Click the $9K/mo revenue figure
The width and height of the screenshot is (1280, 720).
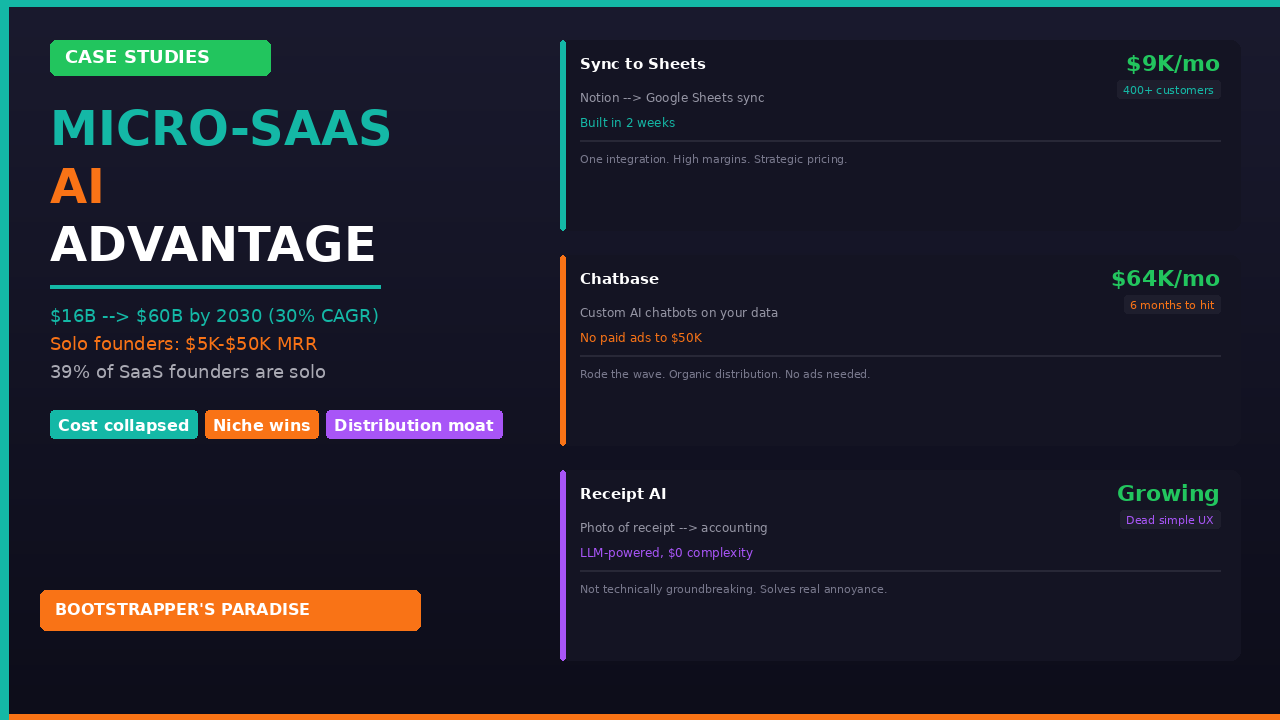(1172, 64)
